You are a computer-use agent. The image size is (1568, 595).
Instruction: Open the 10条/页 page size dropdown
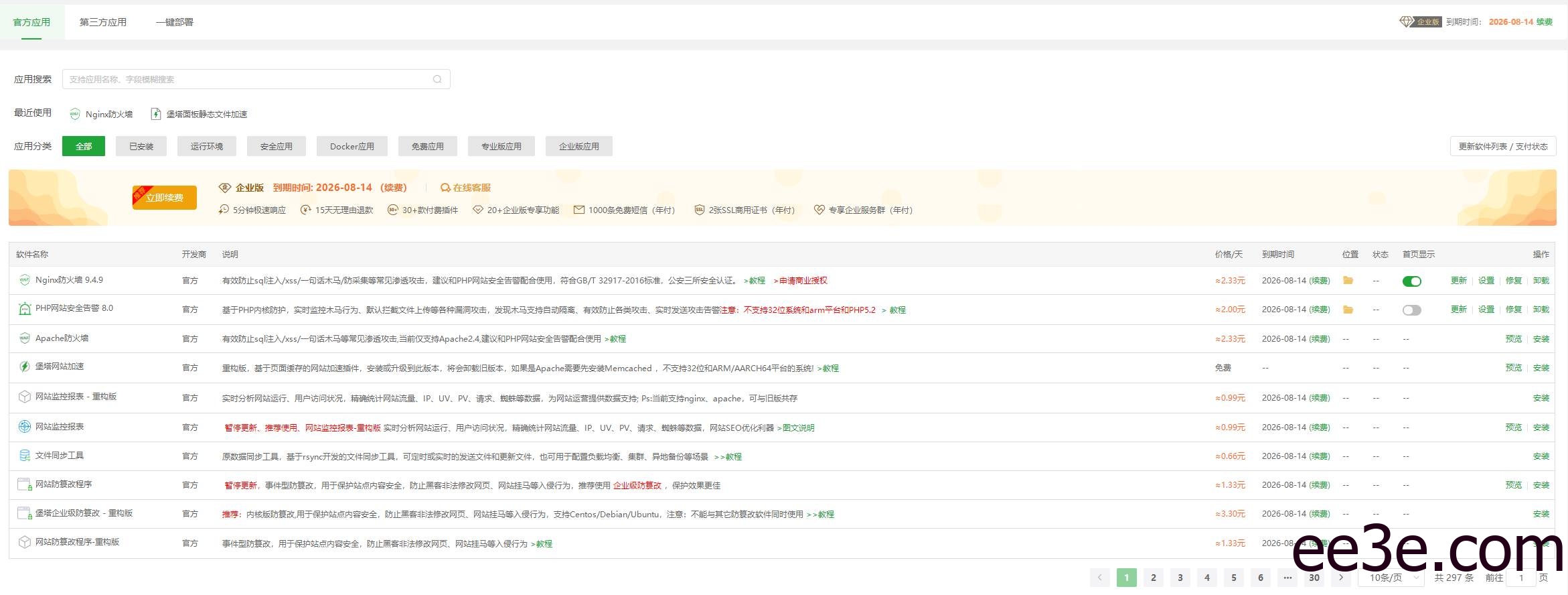coord(1391,578)
